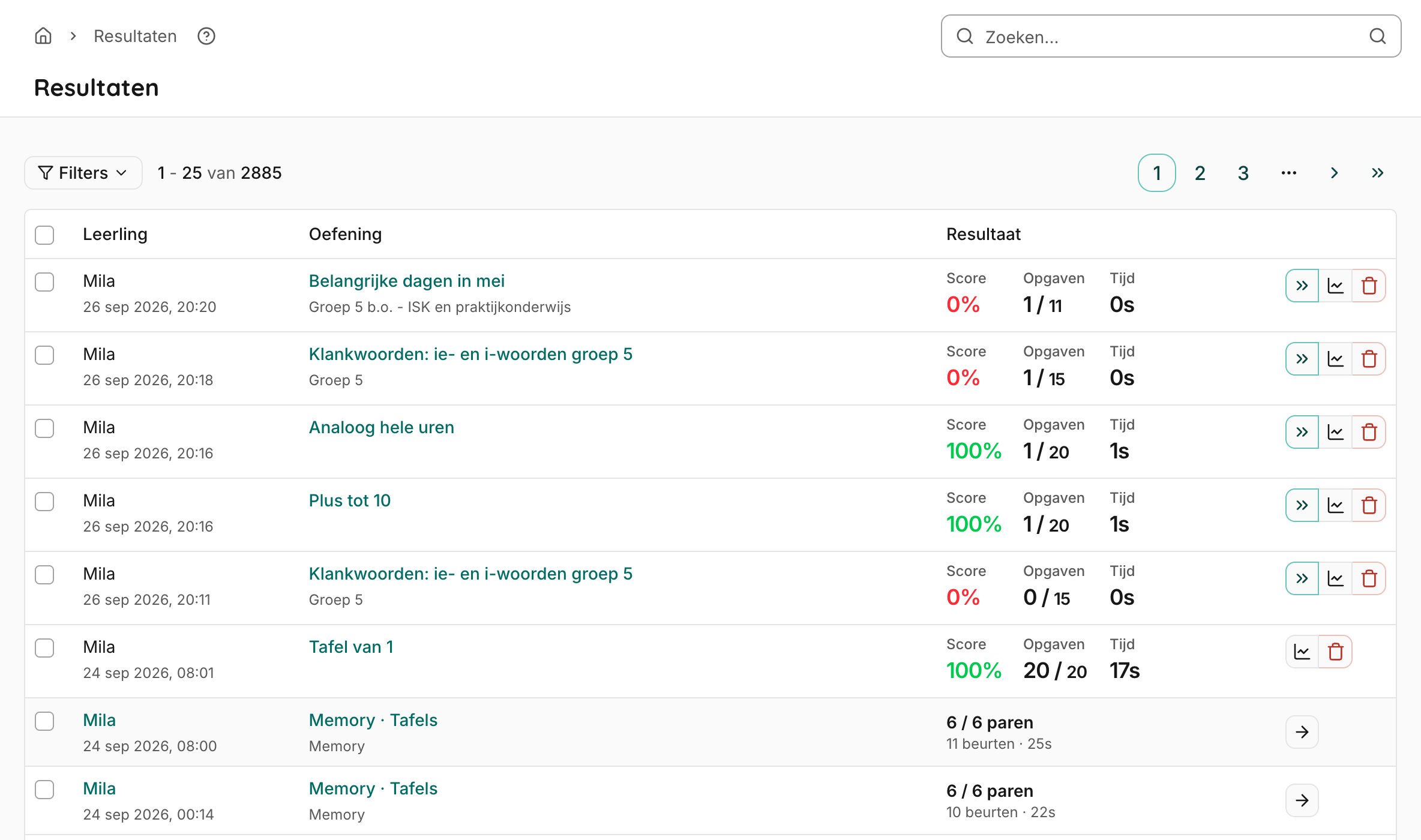Go to home via breadcrumb house icon
1421x840 pixels.
(43, 36)
